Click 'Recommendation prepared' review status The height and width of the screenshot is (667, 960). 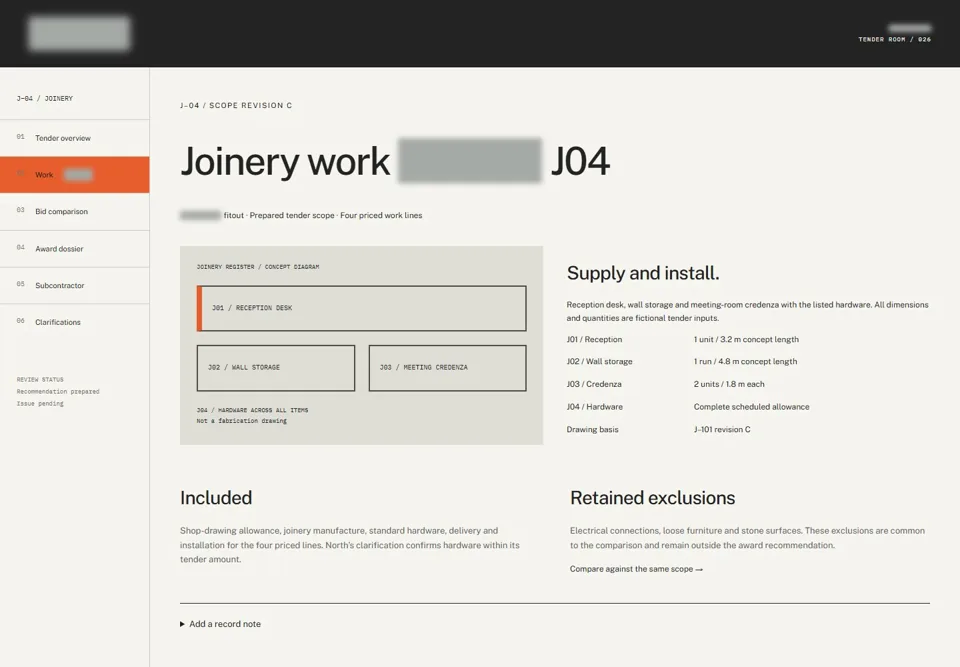(x=58, y=391)
